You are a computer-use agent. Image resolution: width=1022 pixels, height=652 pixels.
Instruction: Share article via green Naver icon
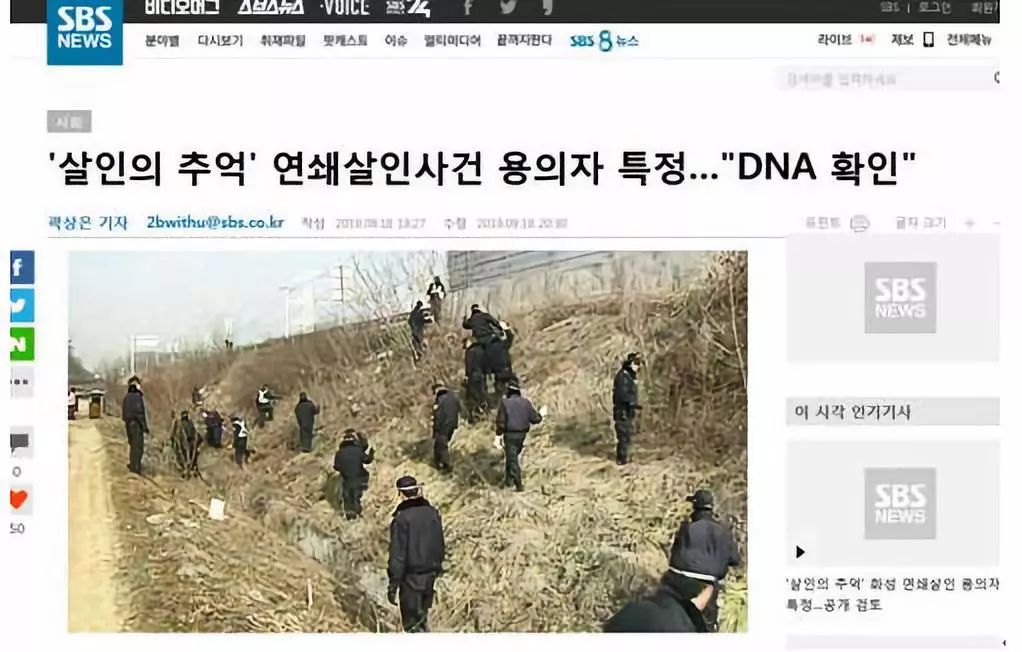[22, 344]
